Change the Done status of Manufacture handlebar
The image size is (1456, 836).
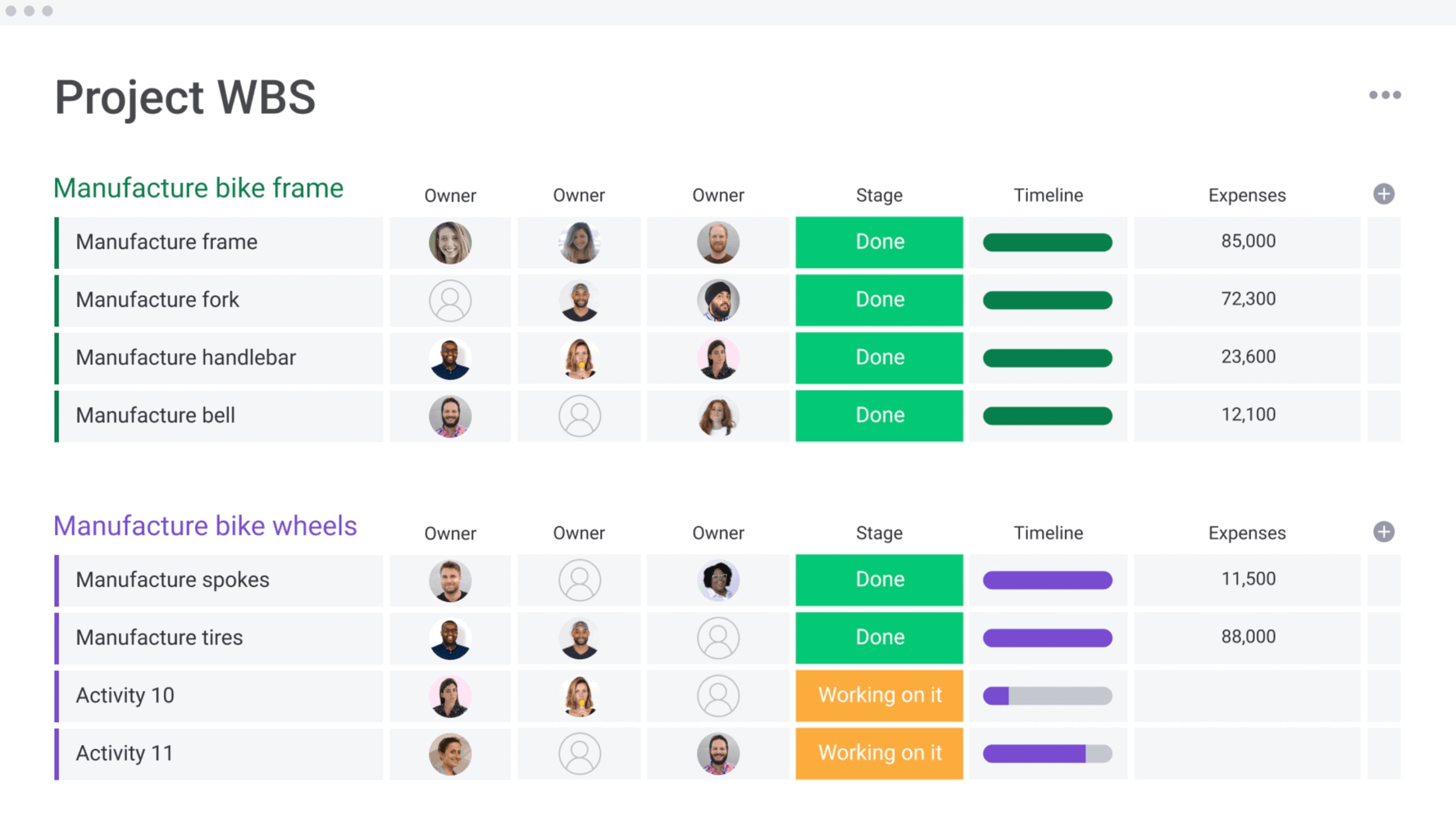point(878,357)
